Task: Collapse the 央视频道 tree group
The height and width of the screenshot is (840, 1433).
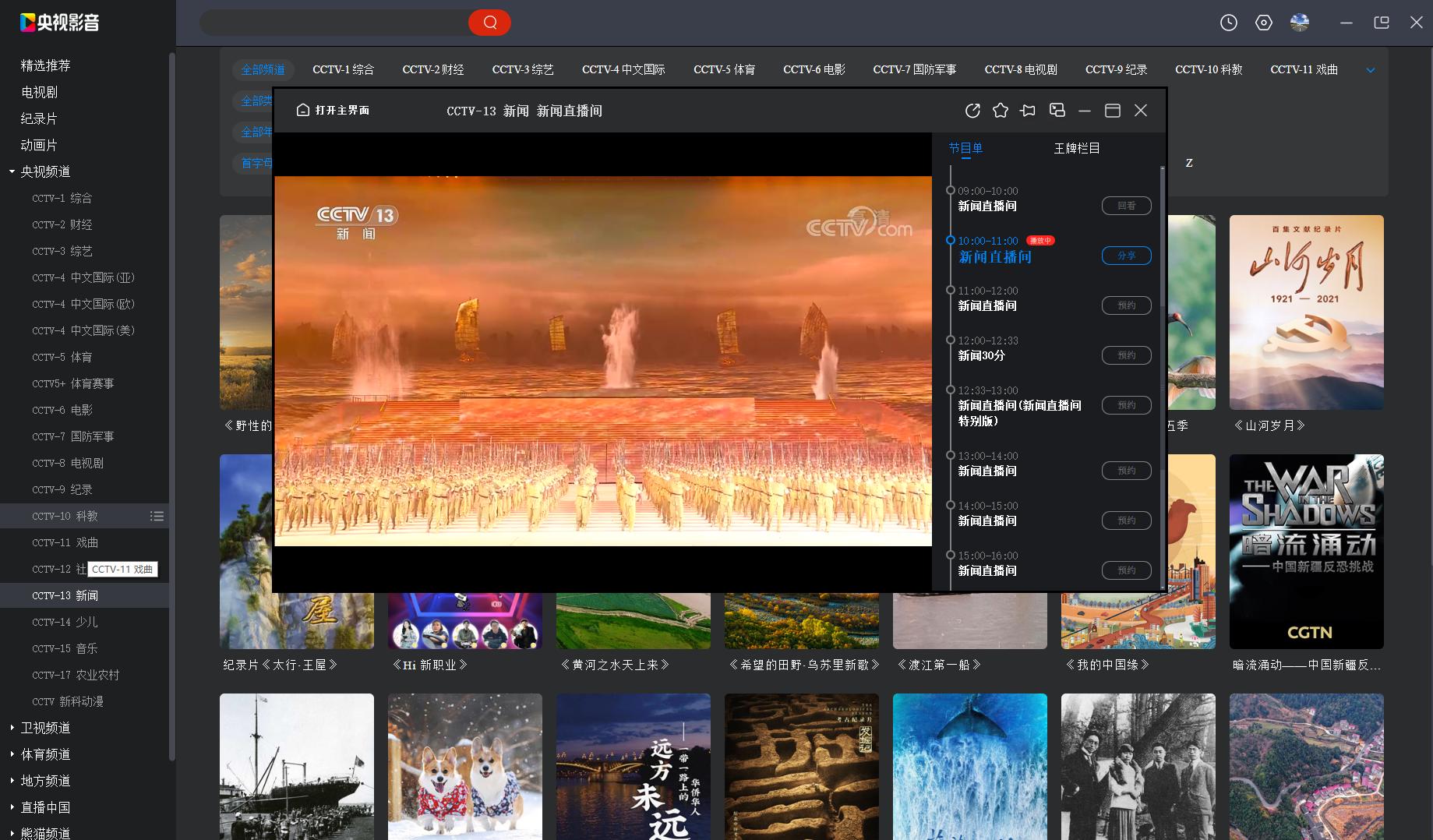Action: coord(12,171)
